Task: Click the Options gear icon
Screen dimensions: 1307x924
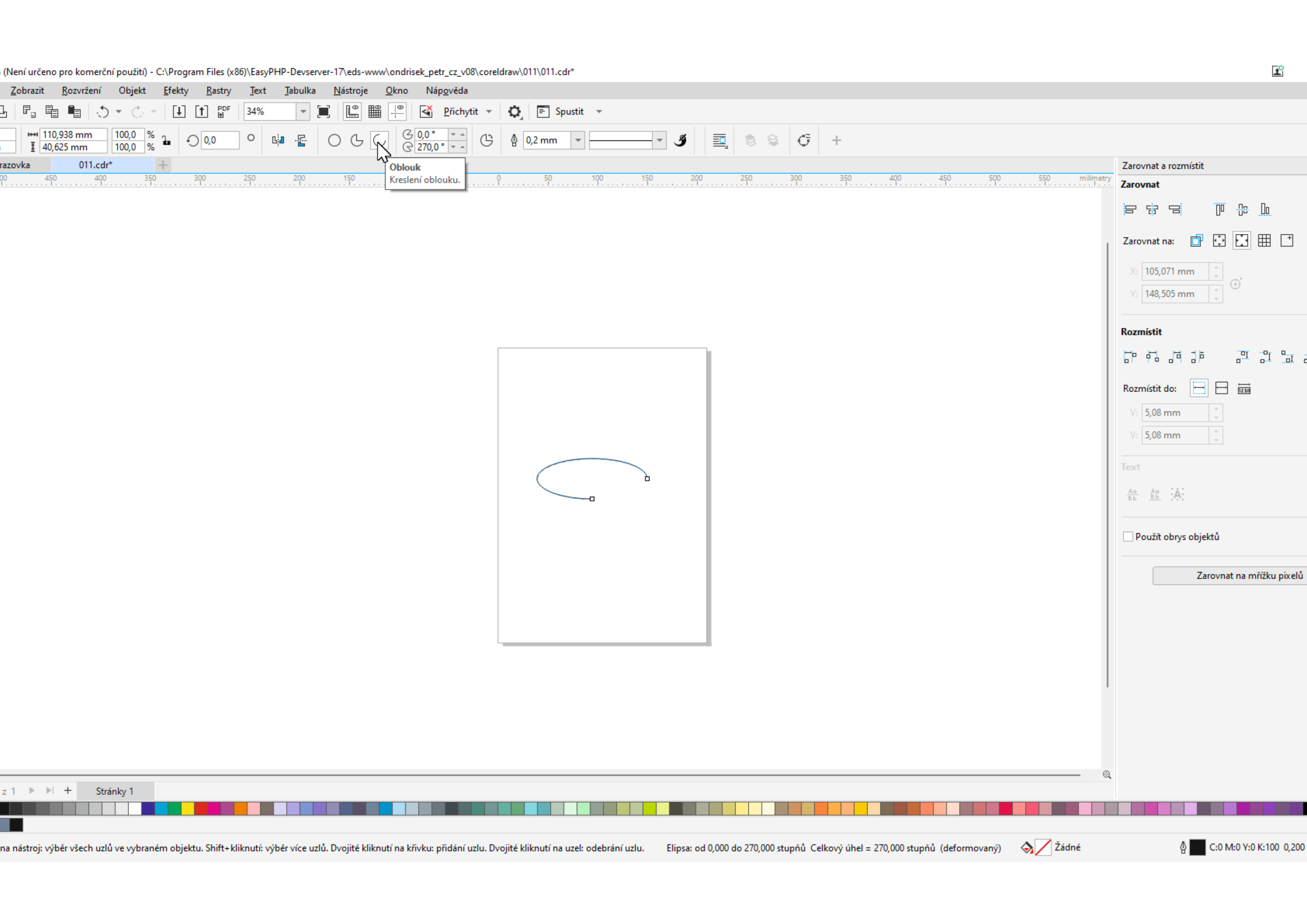Action: [515, 111]
